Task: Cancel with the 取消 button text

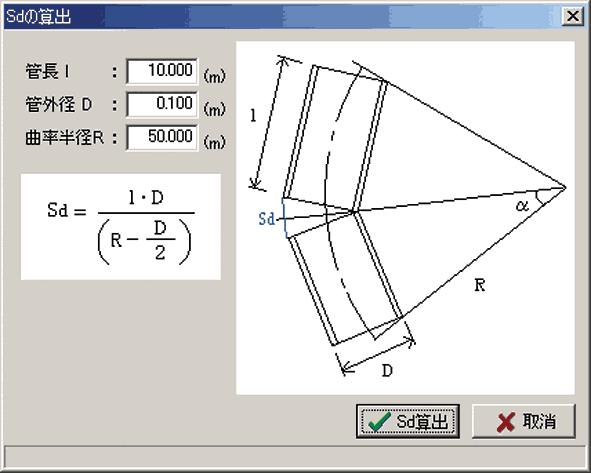Action: pos(539,421)
